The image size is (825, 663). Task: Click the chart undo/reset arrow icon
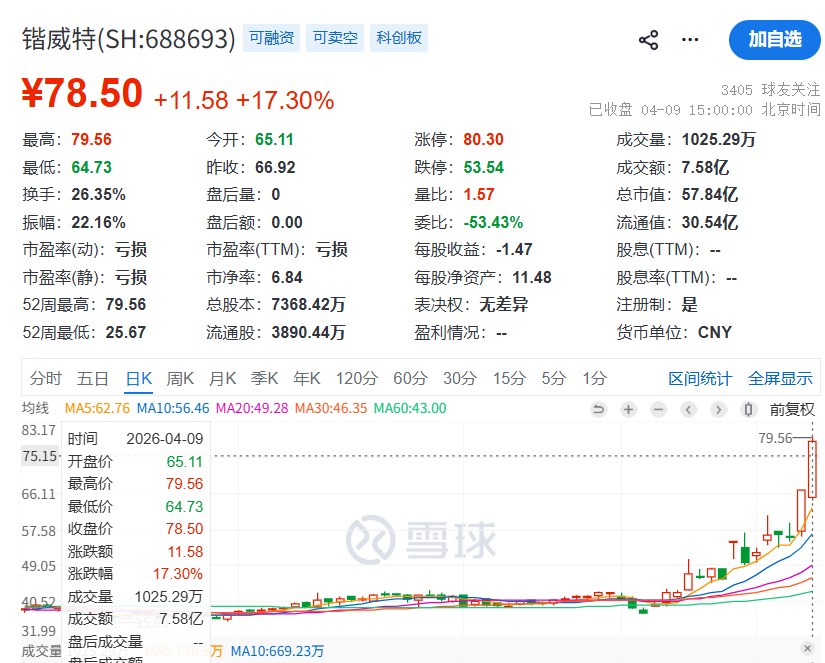[x=598, y=409]
